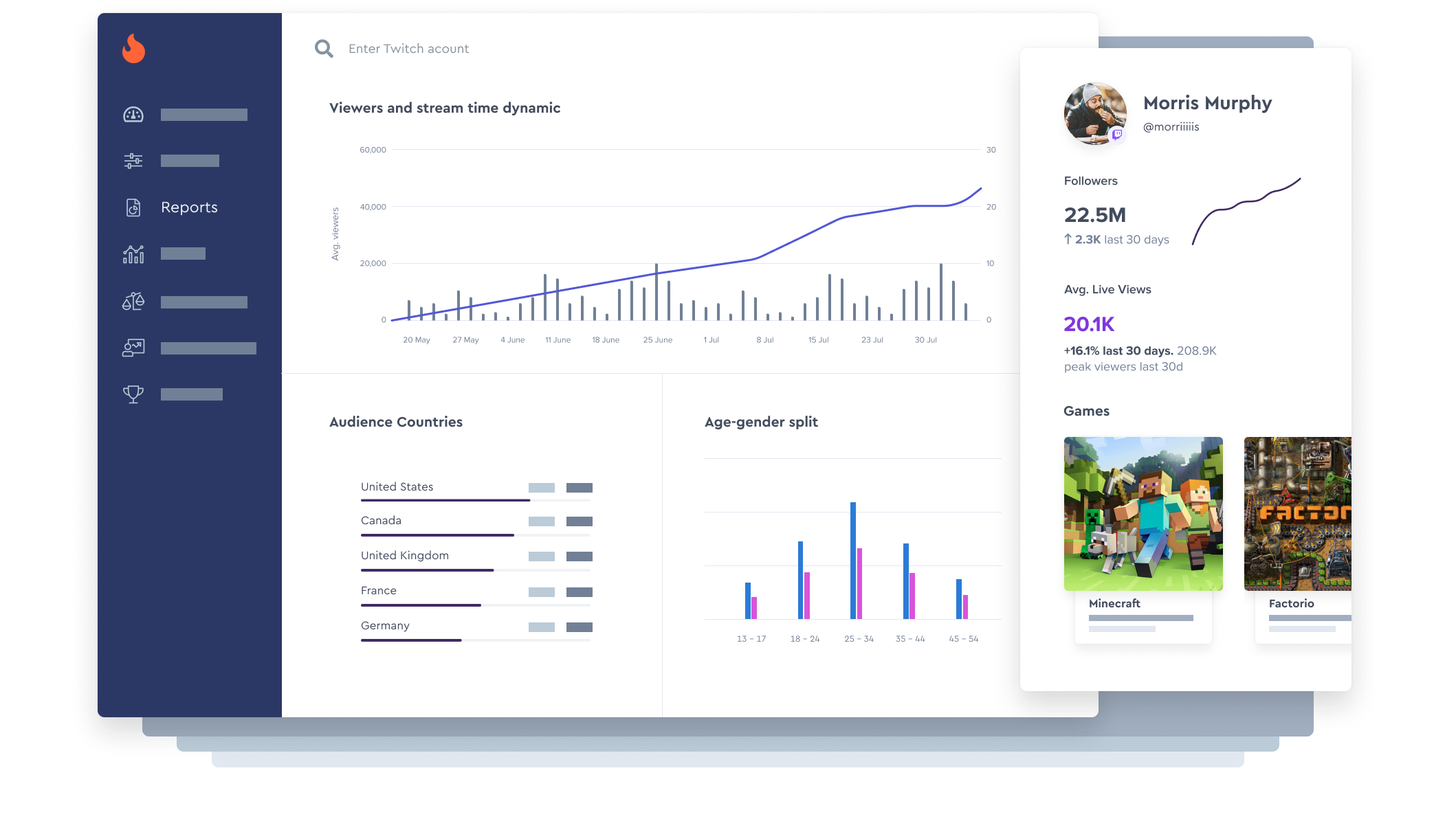Click the 20.1K average live views value
1456x821 pixels.
coord(1089,324)
